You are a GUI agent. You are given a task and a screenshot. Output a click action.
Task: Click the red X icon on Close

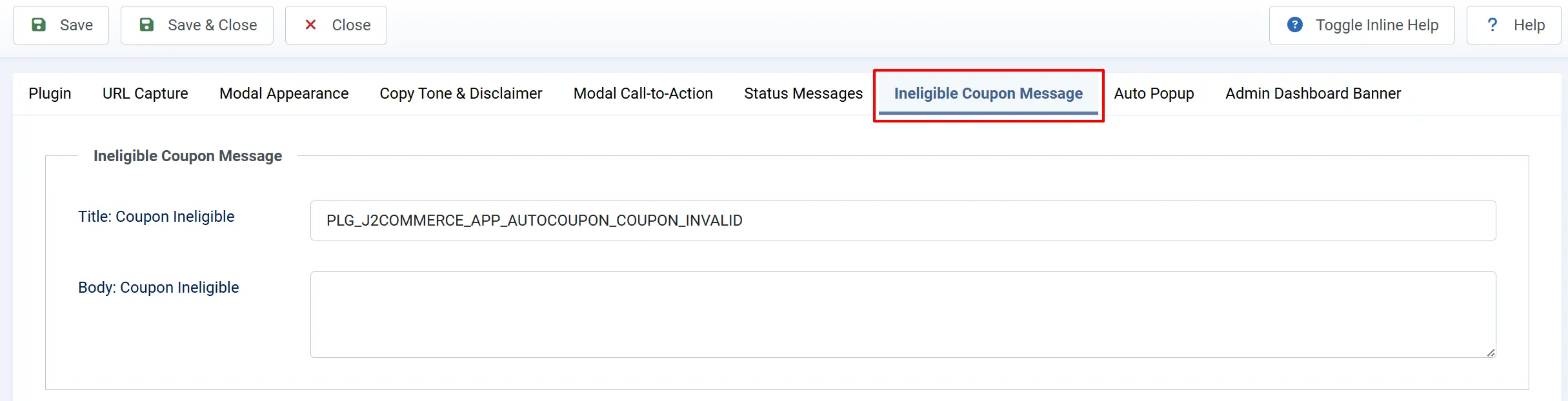pyautogui.click(x=310, y=24)
